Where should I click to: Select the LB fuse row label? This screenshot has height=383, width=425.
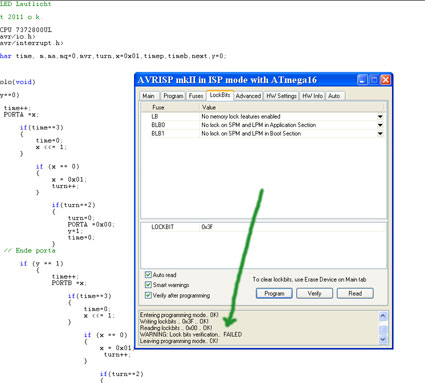click(155, 116)
